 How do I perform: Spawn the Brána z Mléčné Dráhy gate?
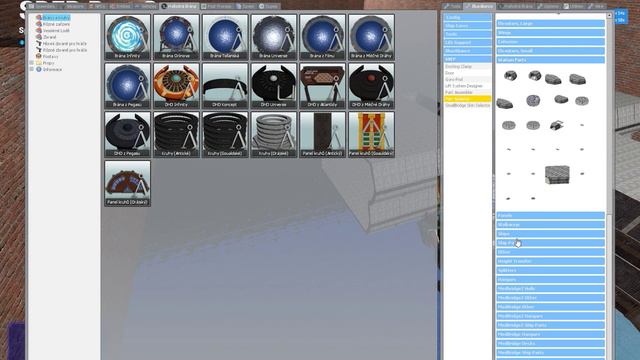click(371, 37)
